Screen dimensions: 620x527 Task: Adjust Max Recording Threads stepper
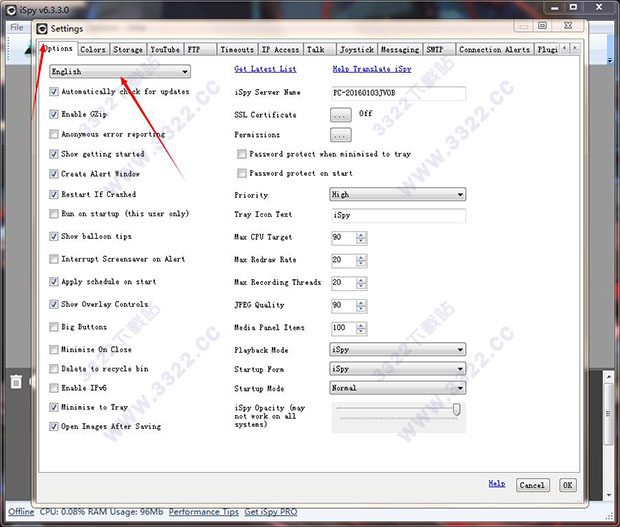click(361, 283)
